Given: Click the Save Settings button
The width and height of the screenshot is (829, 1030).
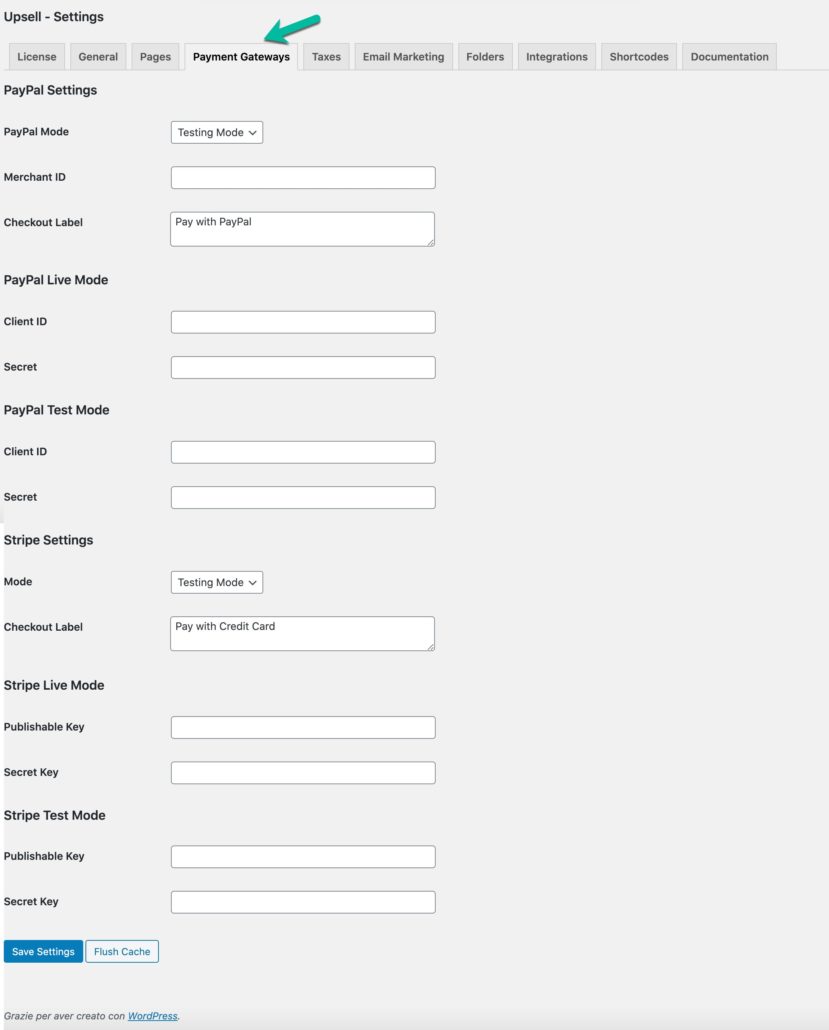Looking at the screenshot, I should point(42,951).
